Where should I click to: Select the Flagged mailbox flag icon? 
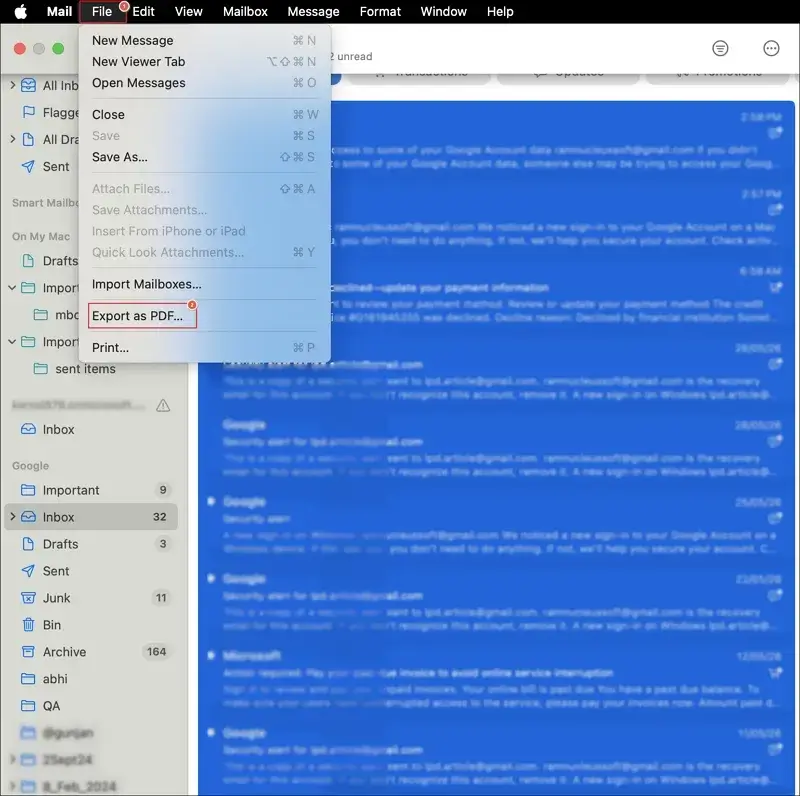29,112
